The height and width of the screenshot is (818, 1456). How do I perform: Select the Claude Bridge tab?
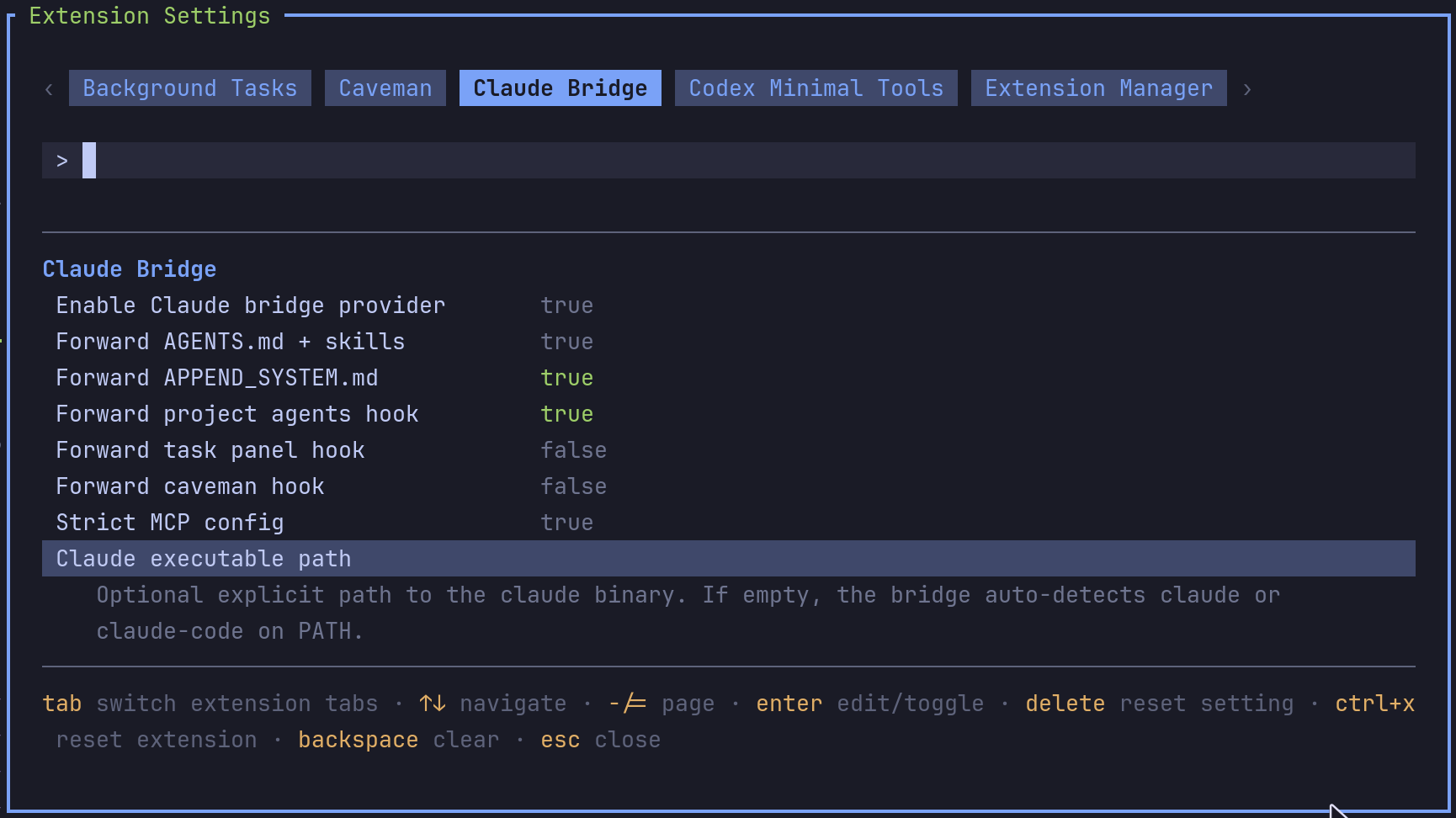pyautogui.click(x=561, y=88)
